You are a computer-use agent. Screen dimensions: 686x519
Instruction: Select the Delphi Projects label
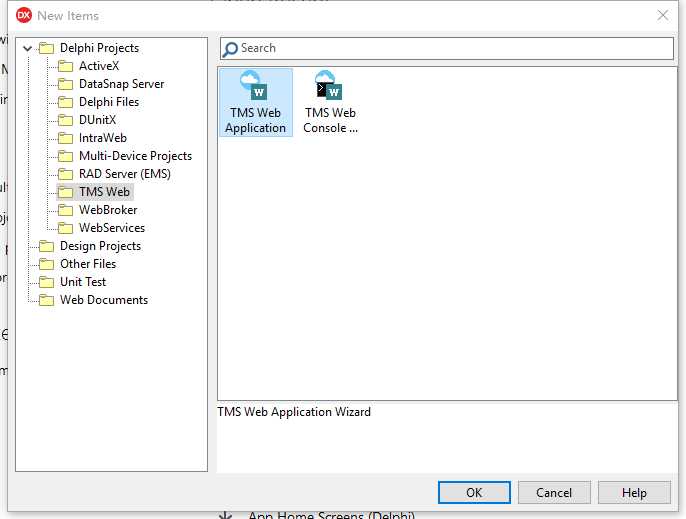tap(99, 48)
